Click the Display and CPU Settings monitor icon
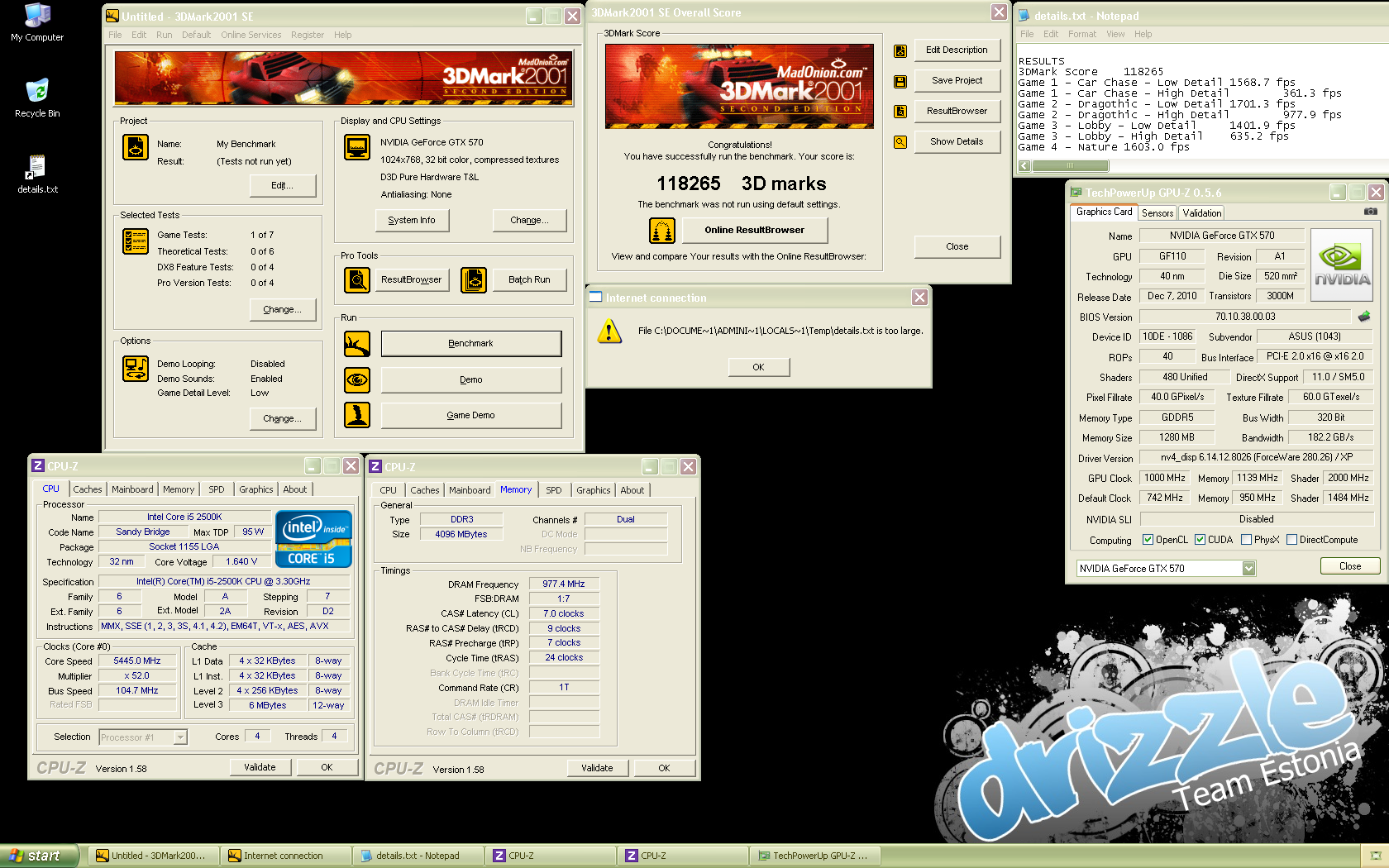 [x=357, y=147]
